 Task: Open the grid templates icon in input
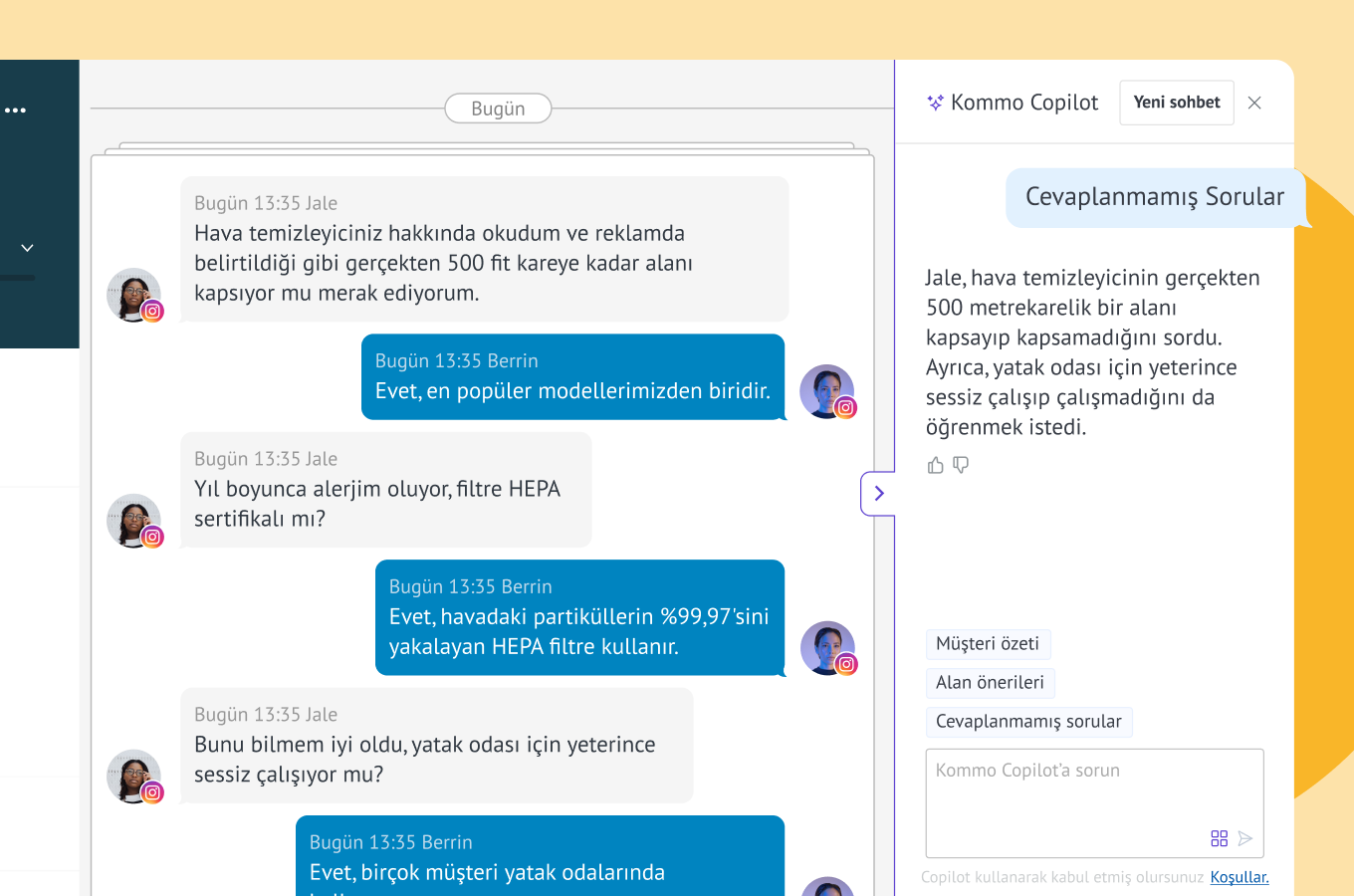point(1219,838)
